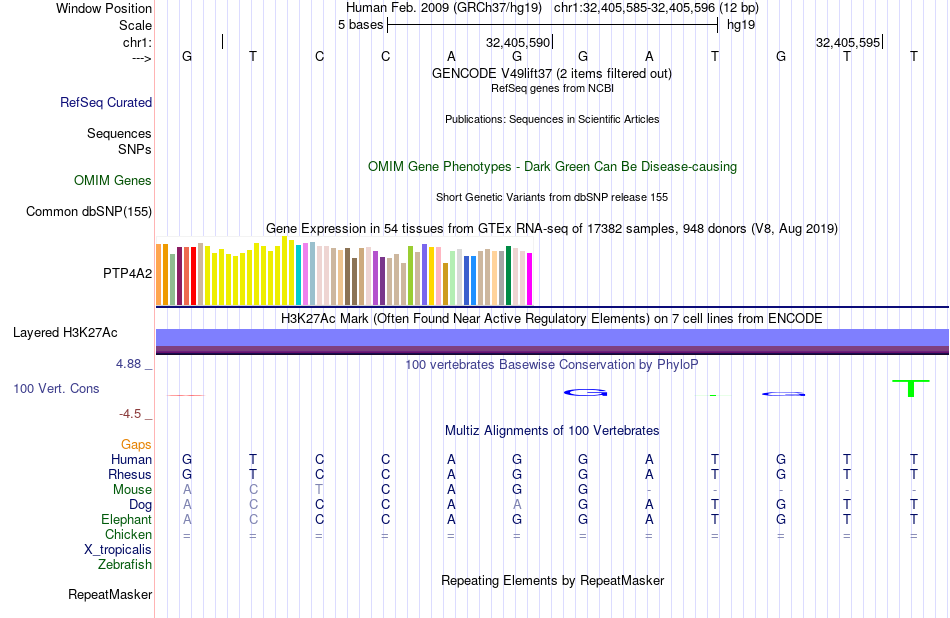Screen dimensions: 950x618
Task: Click the Common dbSNP(155) track label
Action: pyautogui.click(x=89, y=211)
